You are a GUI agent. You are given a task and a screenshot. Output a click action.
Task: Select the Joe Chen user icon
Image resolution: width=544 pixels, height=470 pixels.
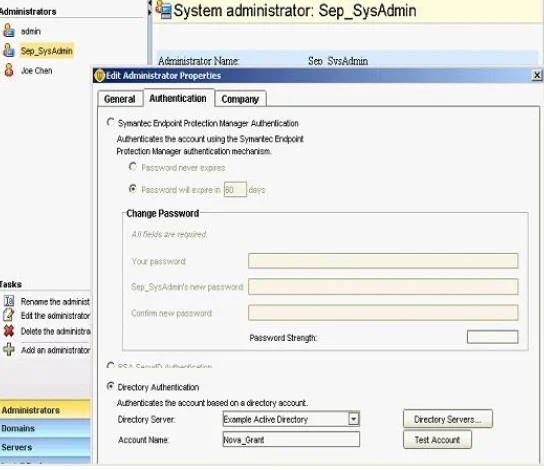pos(9,70)
